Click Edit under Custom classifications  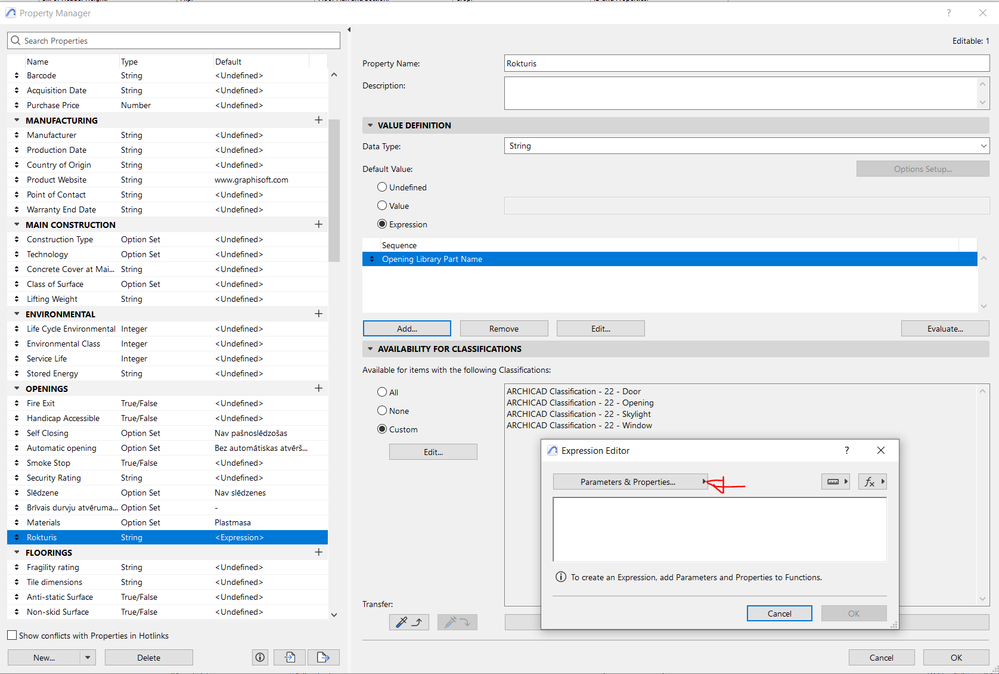tap(433, 452)
